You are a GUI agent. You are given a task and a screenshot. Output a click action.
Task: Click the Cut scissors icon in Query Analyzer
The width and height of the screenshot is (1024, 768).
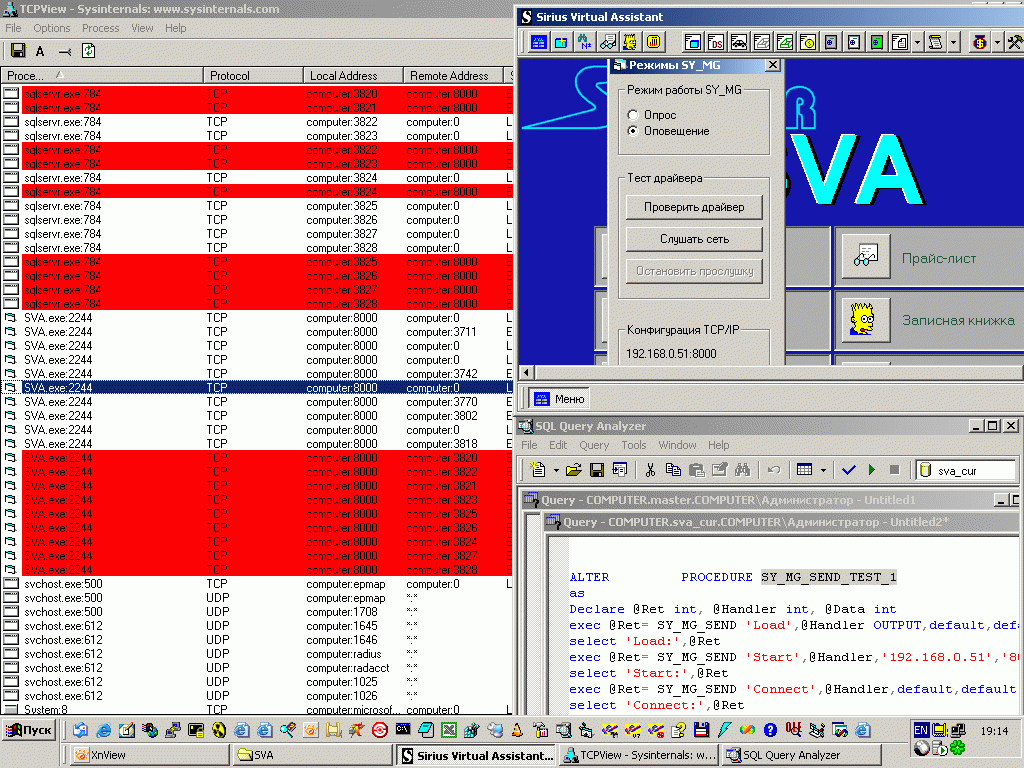650,470
